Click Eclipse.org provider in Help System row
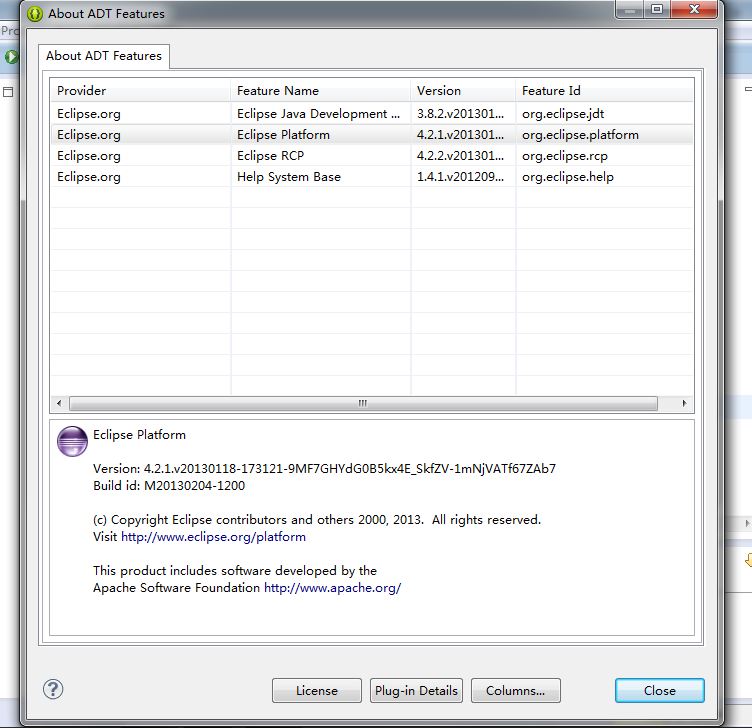 pos(89,177)
